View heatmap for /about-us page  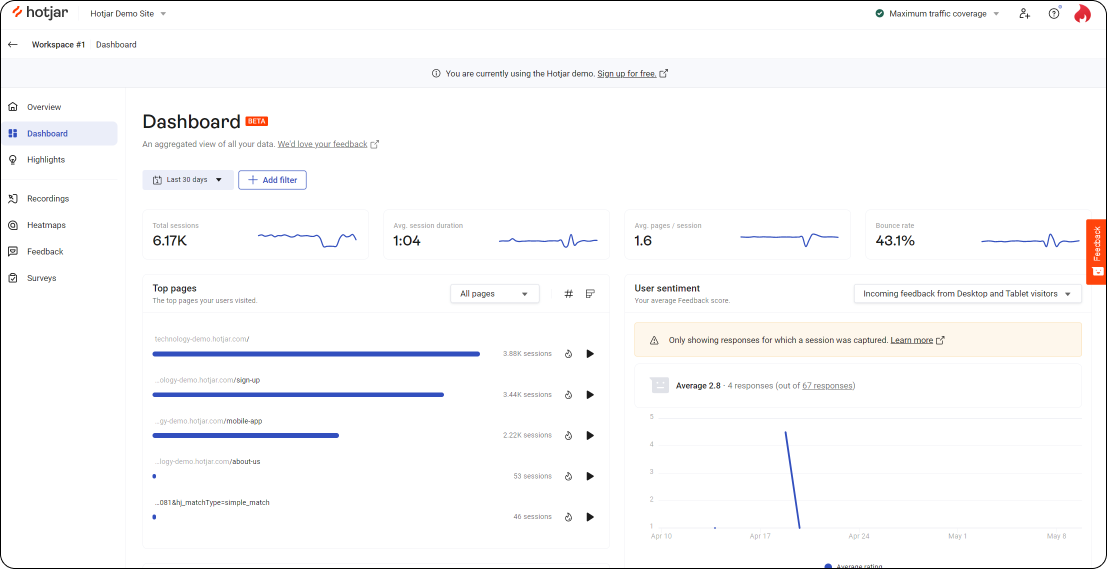(x=568, y=477)
